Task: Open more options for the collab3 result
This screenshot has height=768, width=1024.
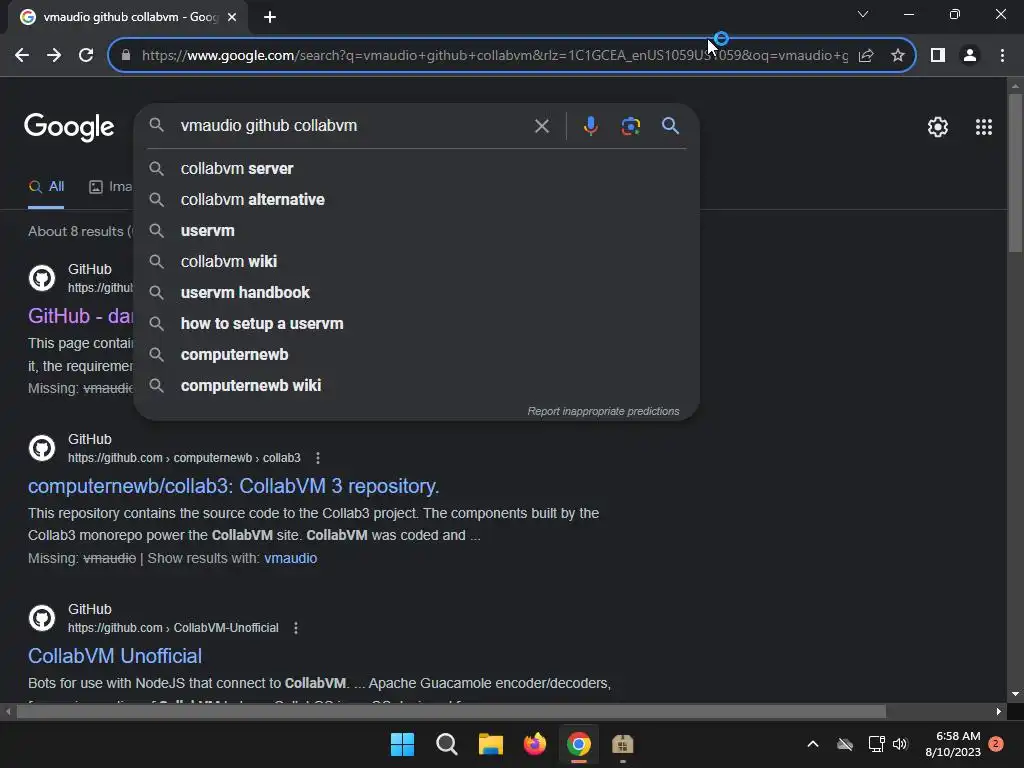Action: pyautogui.click(x=317, y=458)
